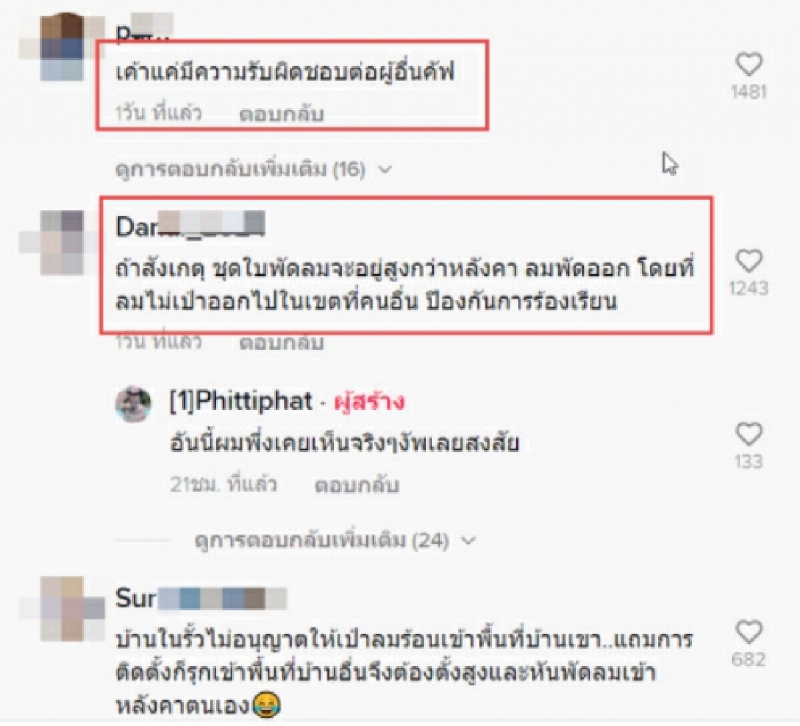The width and height of the screenshot is (800, 726).
Task: Reply to Dar's comment via ตอบกลับ
Action: (281, 342)
